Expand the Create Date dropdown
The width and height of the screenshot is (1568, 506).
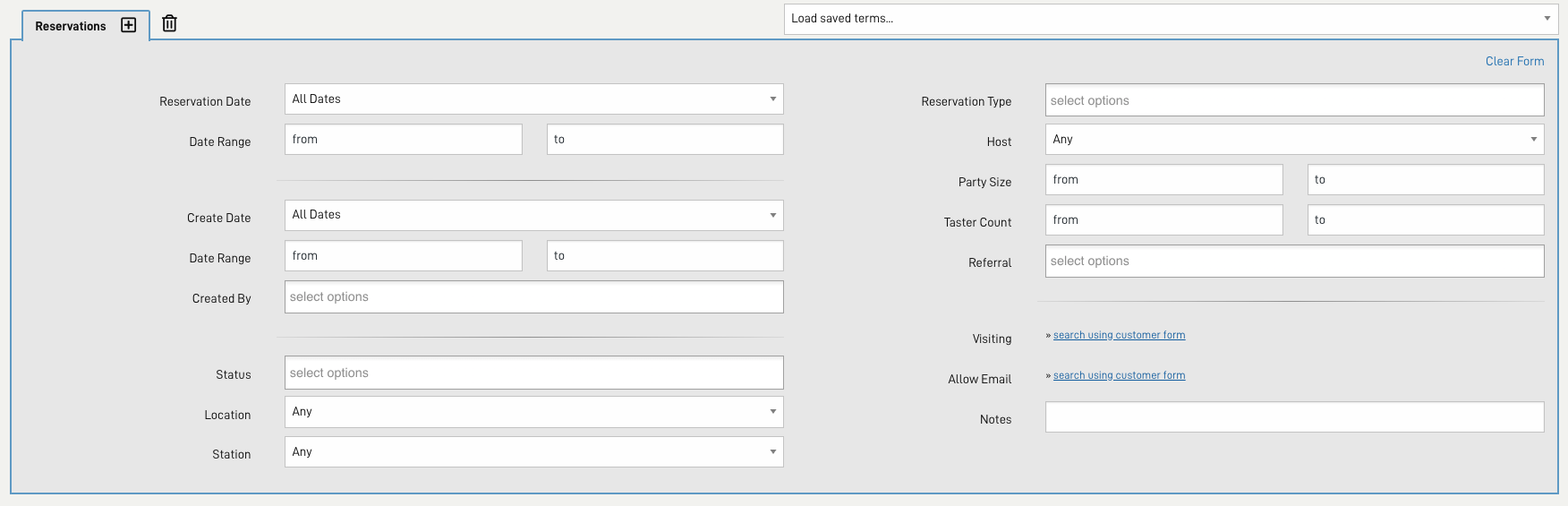533,215
